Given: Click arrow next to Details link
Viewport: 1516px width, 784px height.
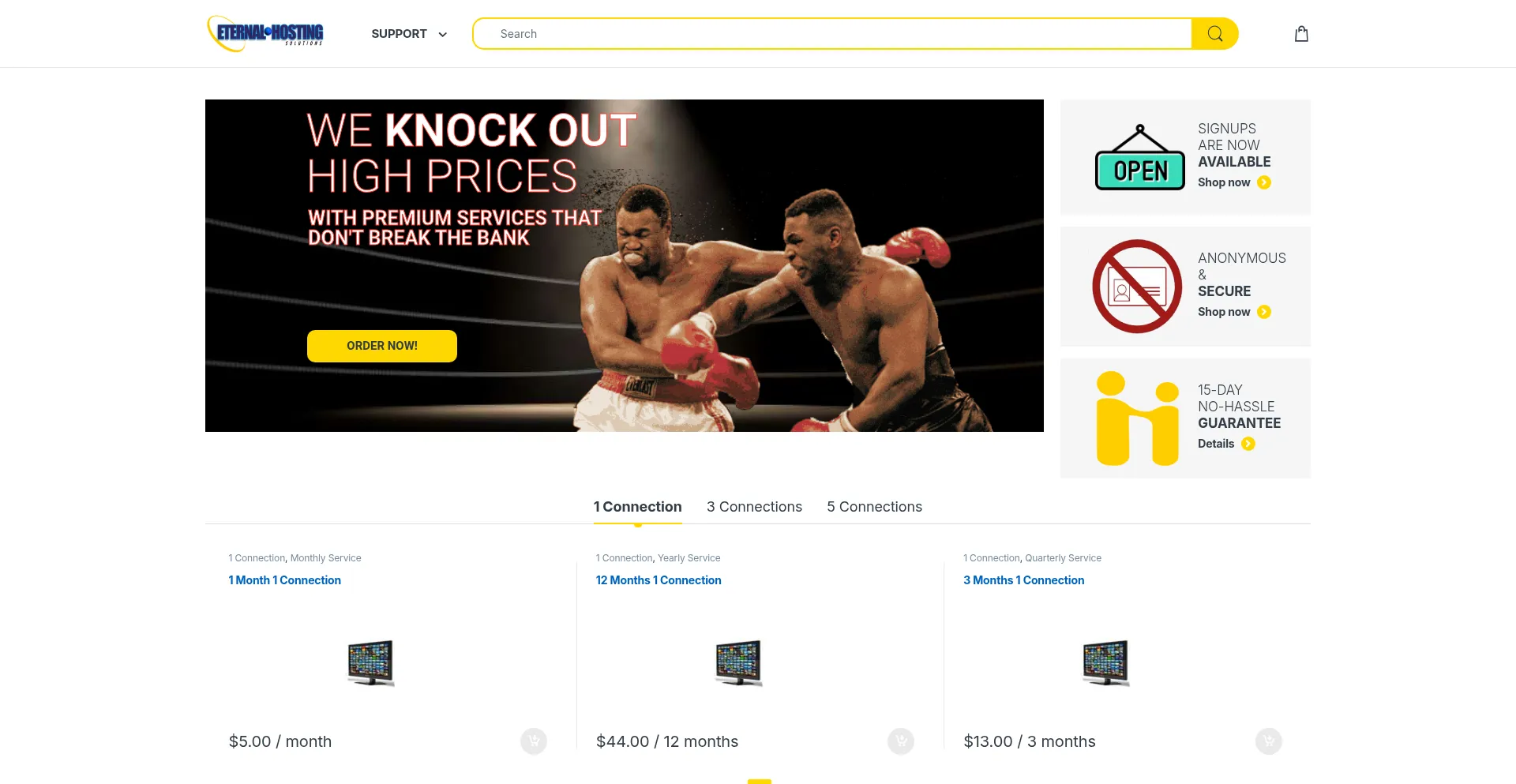Looking at the screenshot, I should 1248,444.
